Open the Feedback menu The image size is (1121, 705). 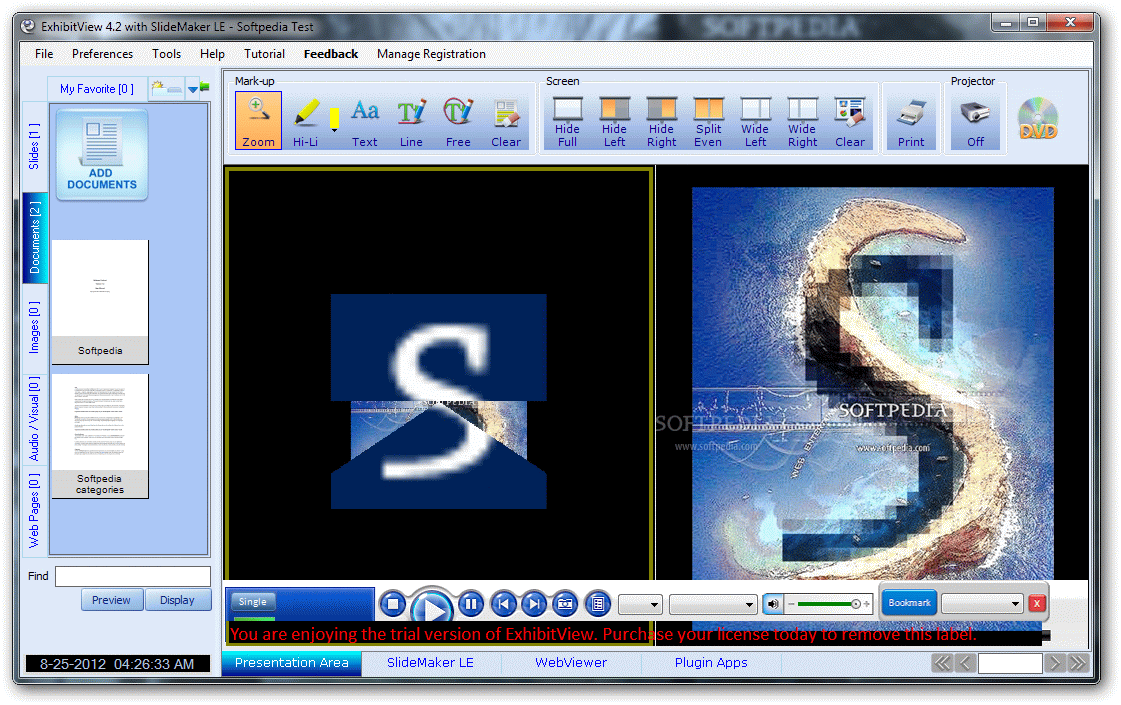click(331, 54)
